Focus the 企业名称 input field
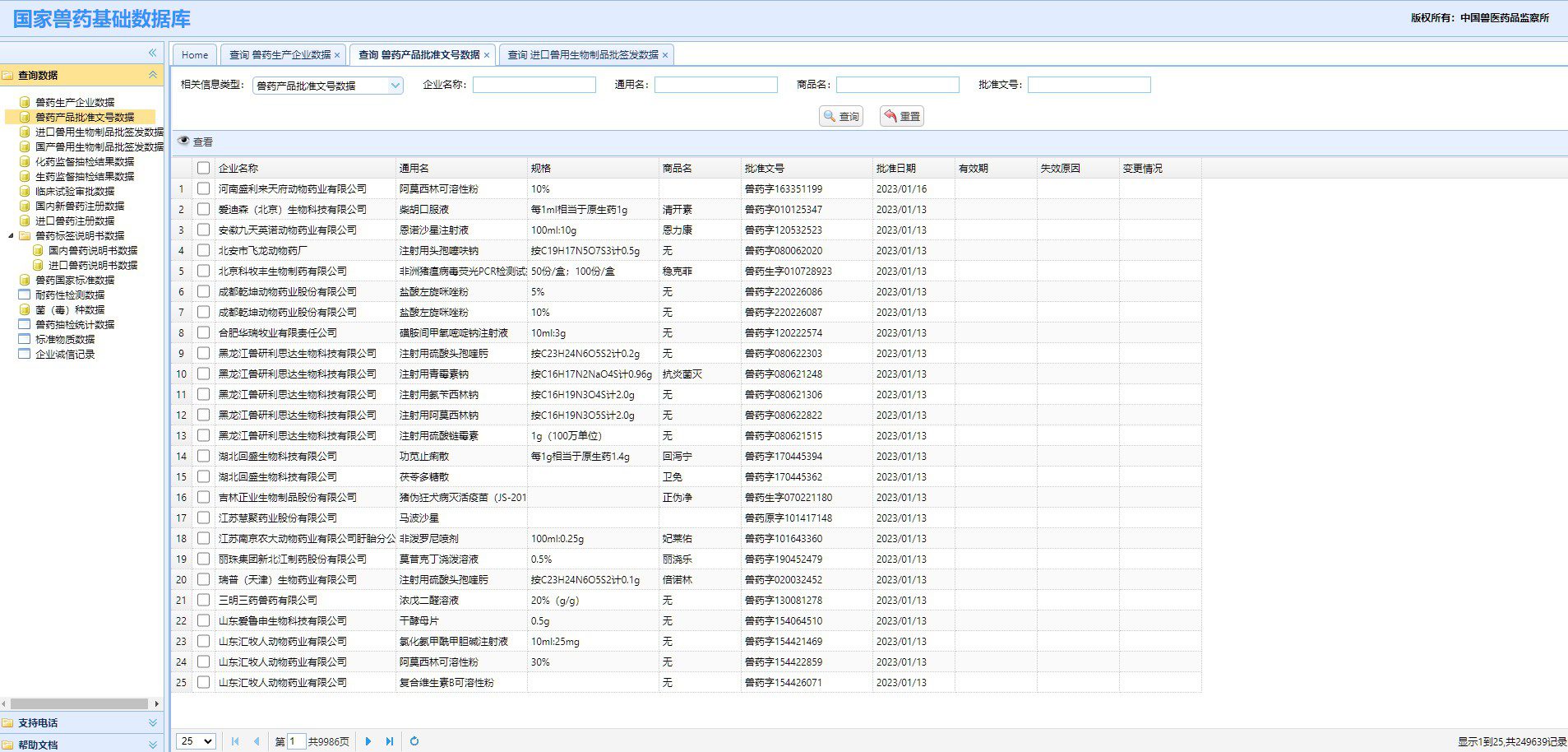 [534, 85]
